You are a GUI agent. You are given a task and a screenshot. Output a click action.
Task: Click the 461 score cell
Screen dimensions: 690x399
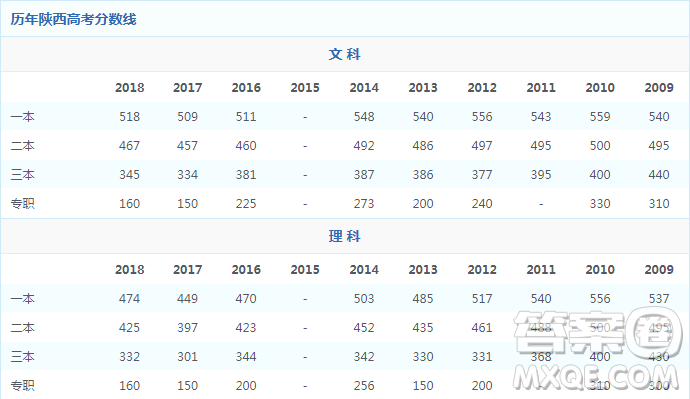482,328
